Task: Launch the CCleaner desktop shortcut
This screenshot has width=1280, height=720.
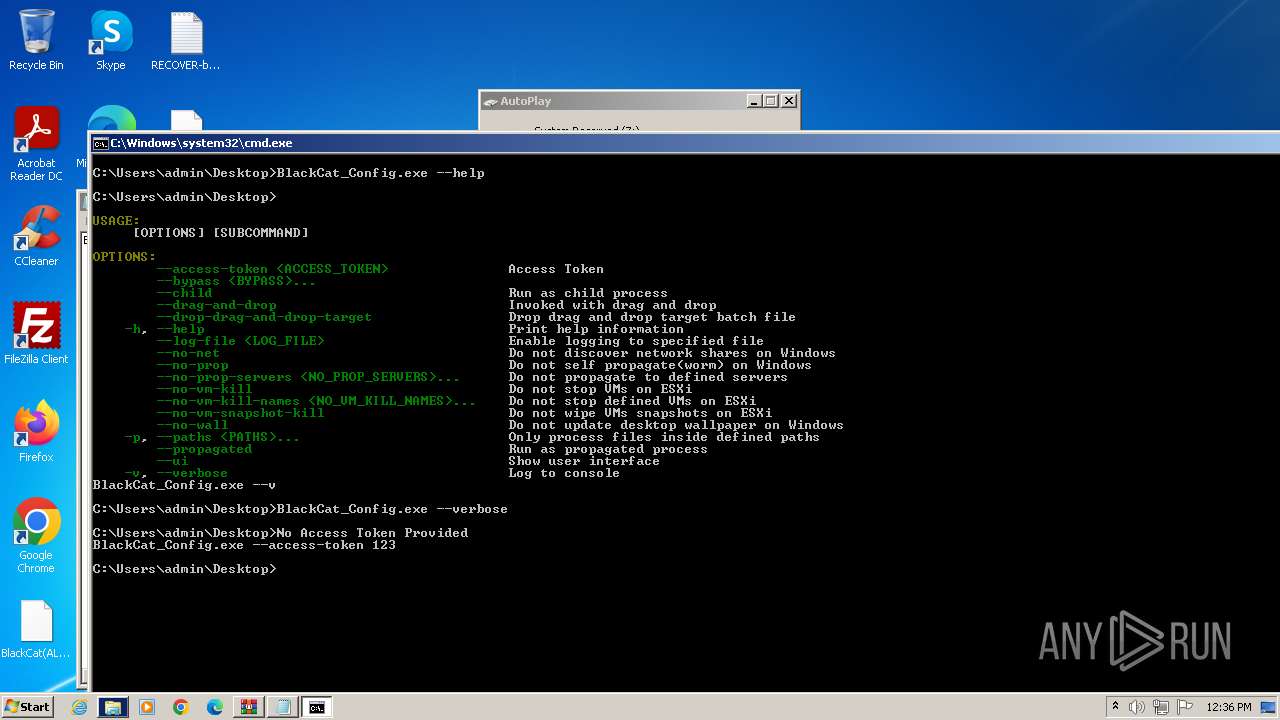Action: (36, 236)
